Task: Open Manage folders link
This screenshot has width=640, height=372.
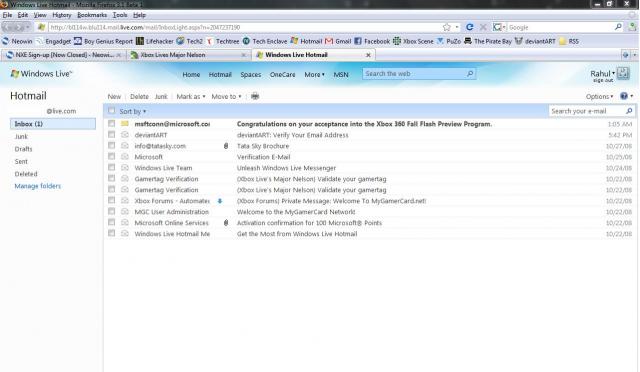Action: point(38,186)
